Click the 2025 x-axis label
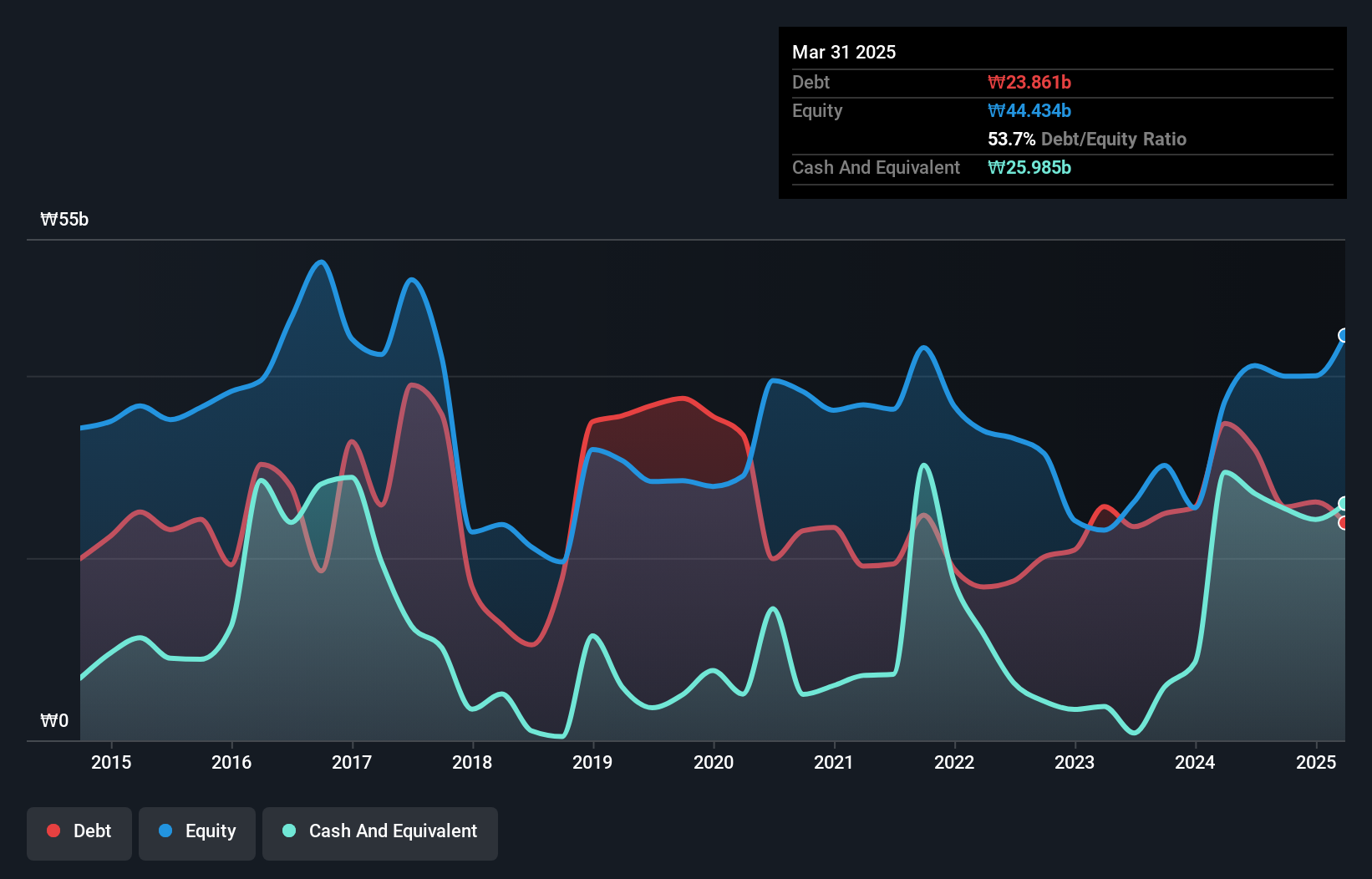 (1316, 762)
